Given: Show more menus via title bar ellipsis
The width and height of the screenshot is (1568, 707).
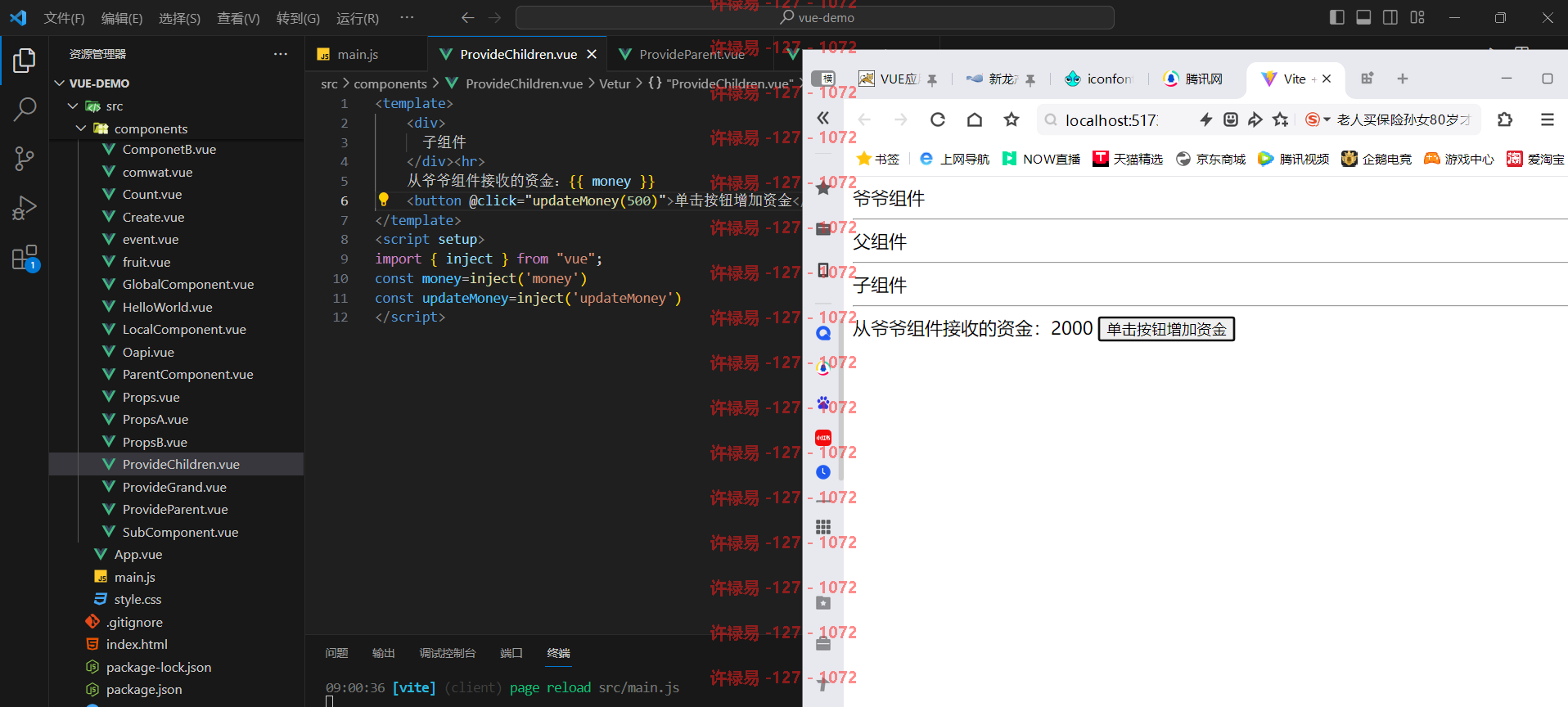Looking at the screenshot, I should 407,17.
